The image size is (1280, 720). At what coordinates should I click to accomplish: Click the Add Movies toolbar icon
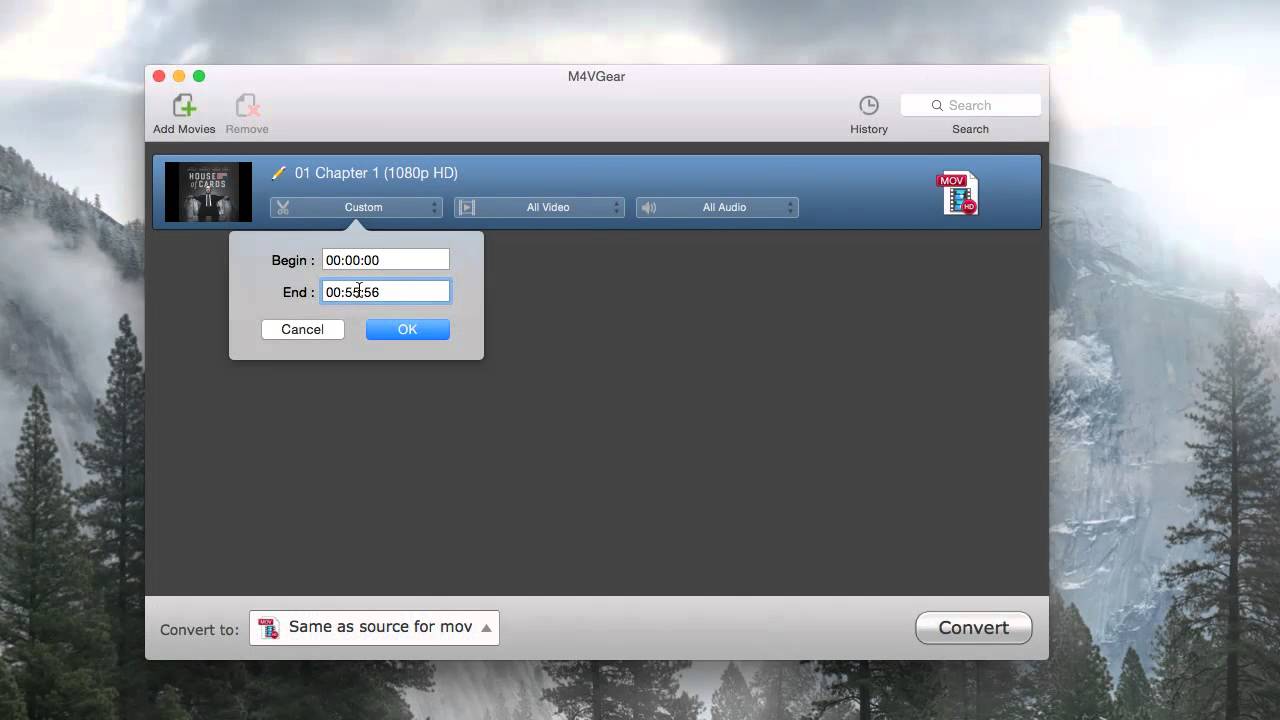[x=184, y=105]
